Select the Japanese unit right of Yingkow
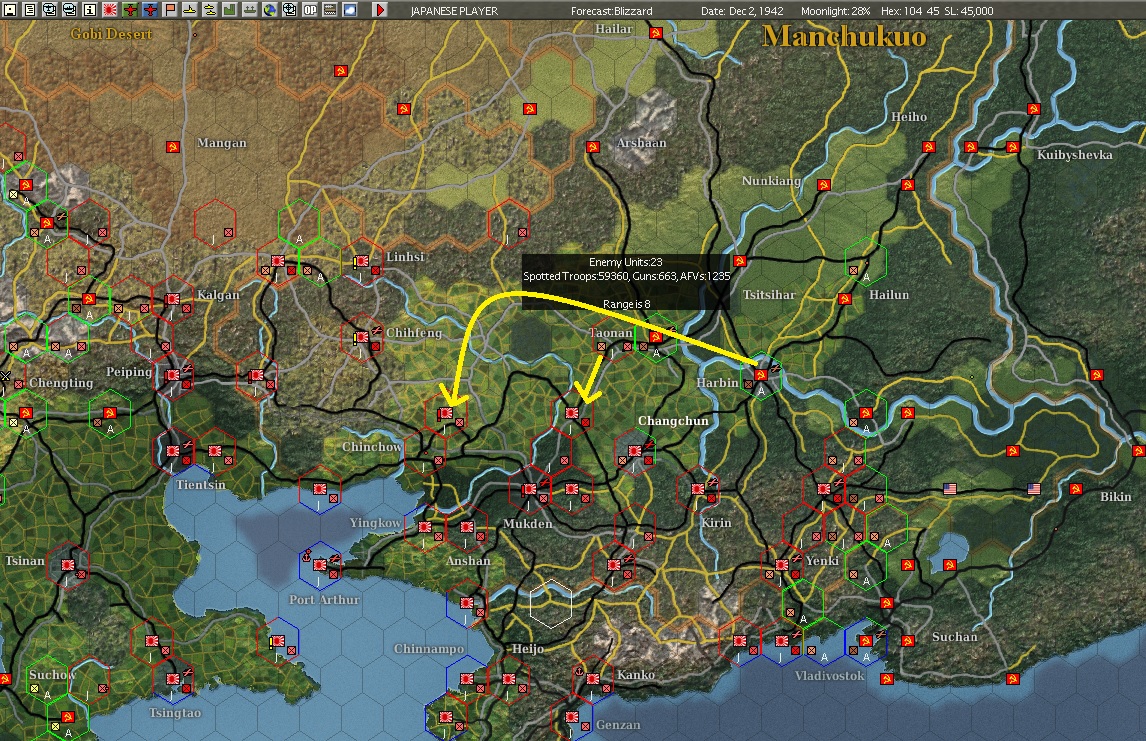1146x741 pixels. click(425, 527)
